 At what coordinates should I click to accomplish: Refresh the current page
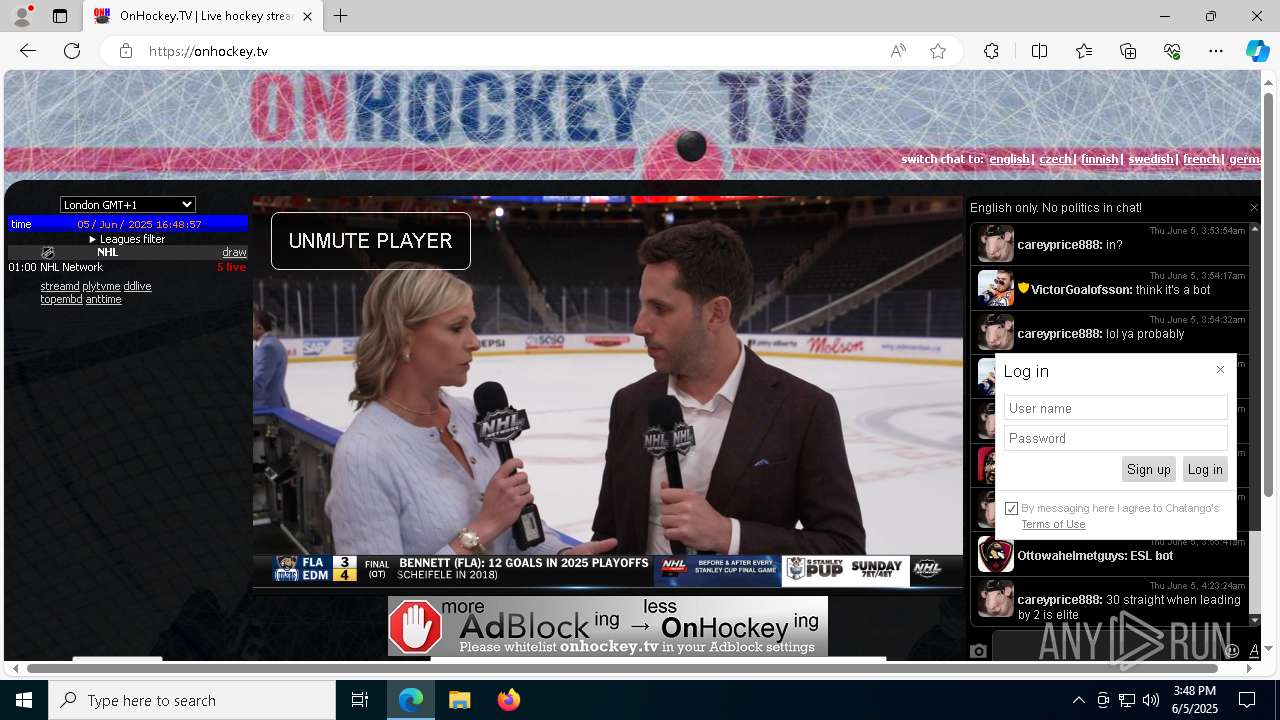[x=72, y=51]
